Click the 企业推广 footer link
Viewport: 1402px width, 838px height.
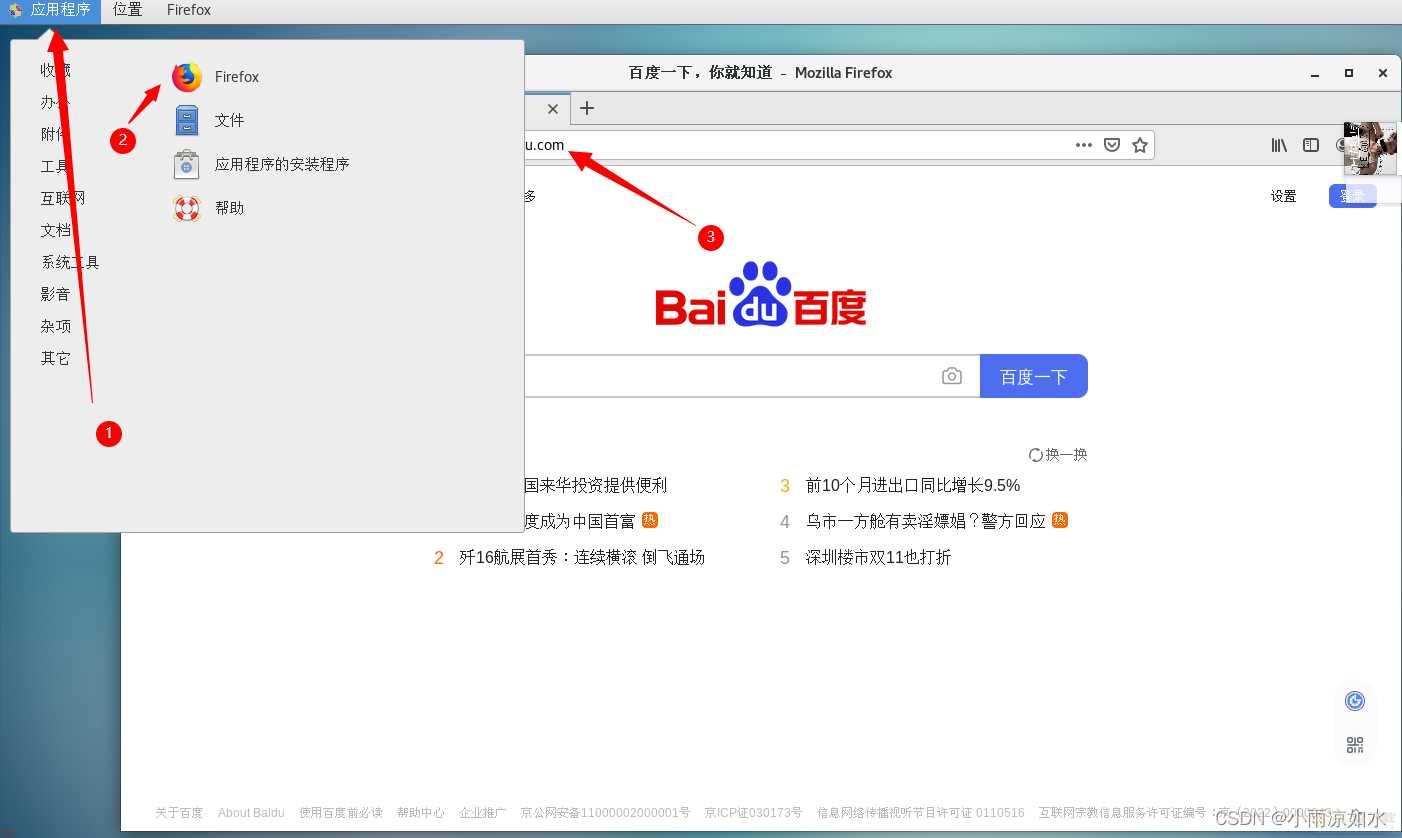tap(483, 813)
